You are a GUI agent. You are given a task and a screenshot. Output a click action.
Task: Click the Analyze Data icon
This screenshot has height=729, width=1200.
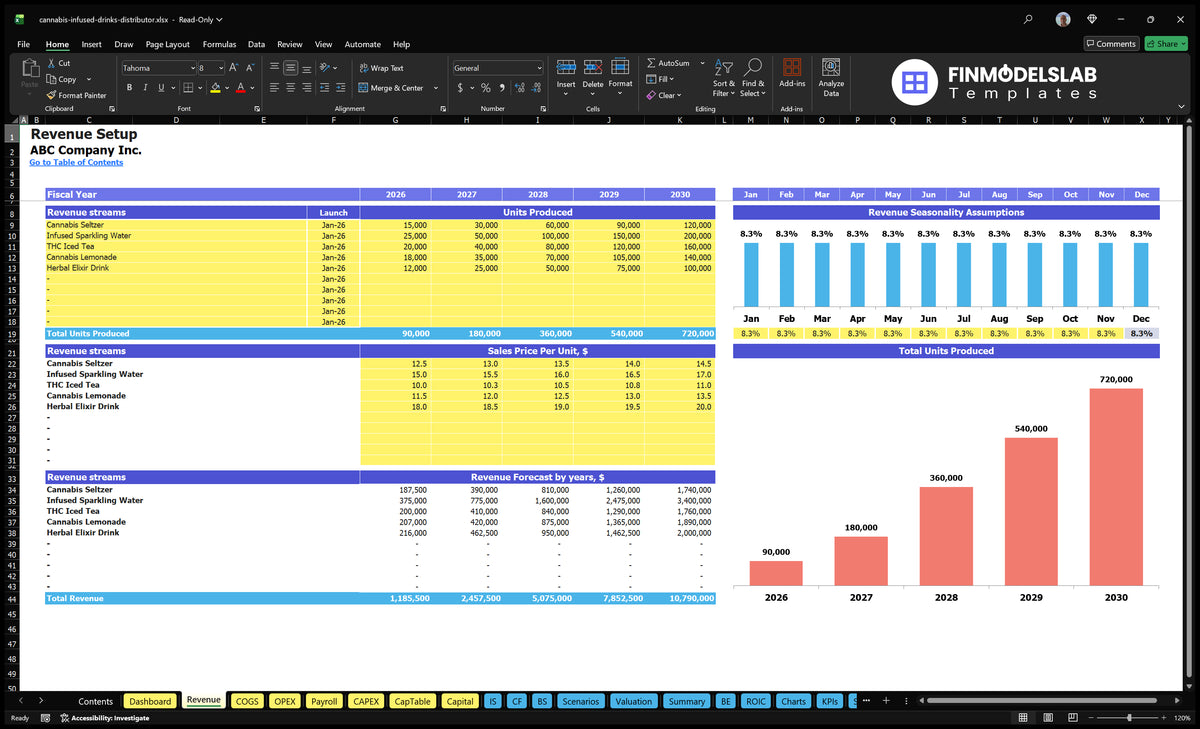pos(831,67)
